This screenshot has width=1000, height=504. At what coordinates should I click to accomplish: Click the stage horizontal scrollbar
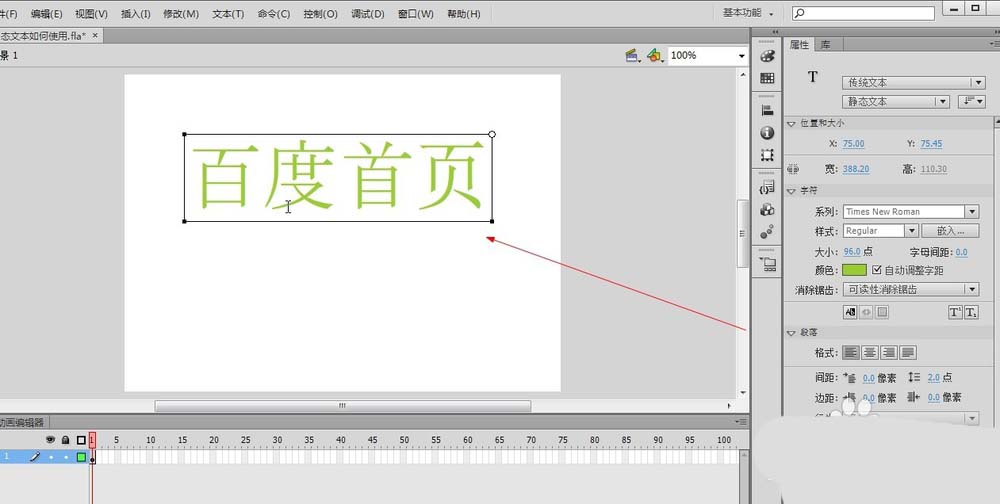click(342, 406)
